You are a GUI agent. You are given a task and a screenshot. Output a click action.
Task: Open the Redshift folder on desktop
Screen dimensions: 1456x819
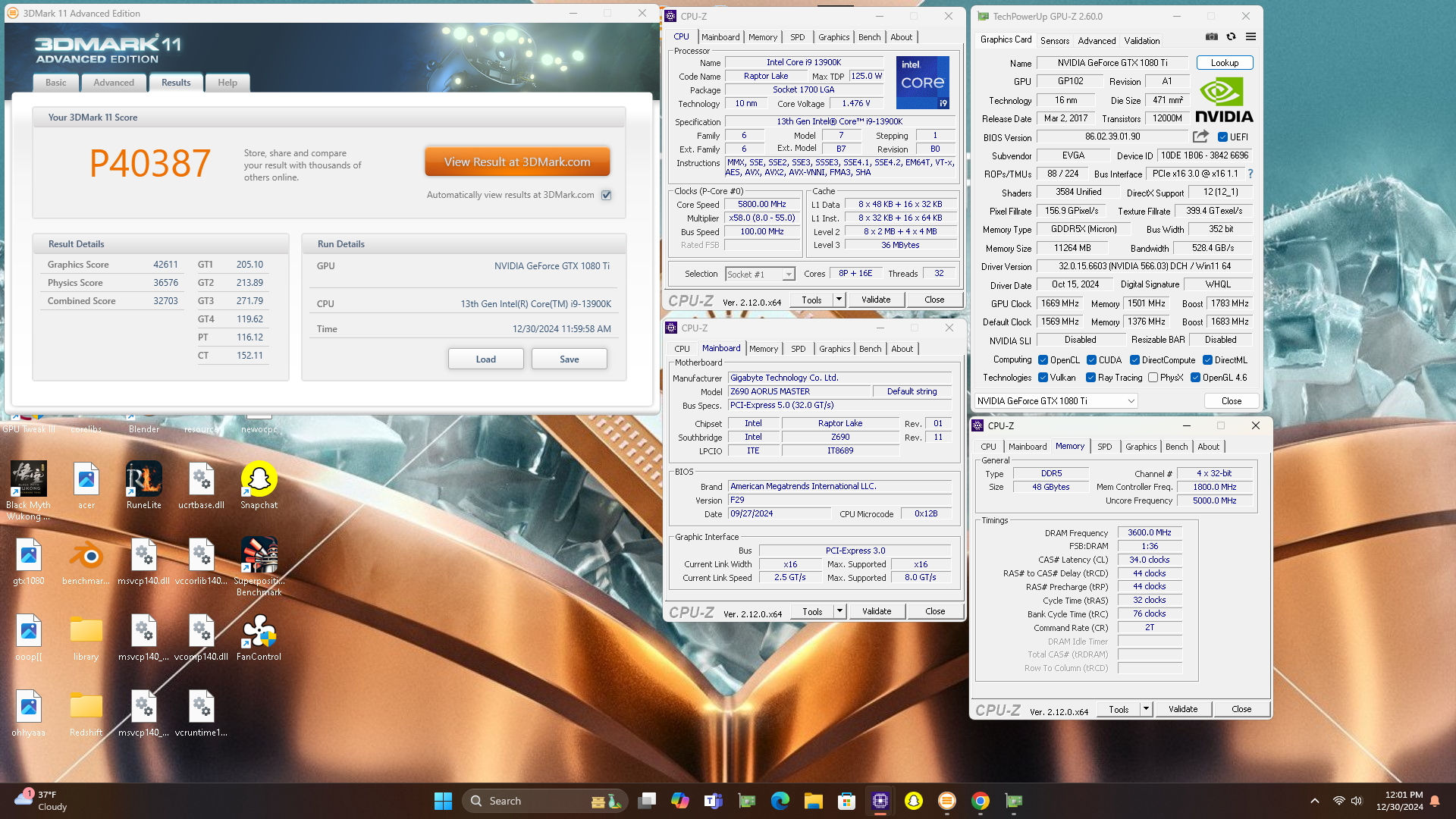coord(86,714)
